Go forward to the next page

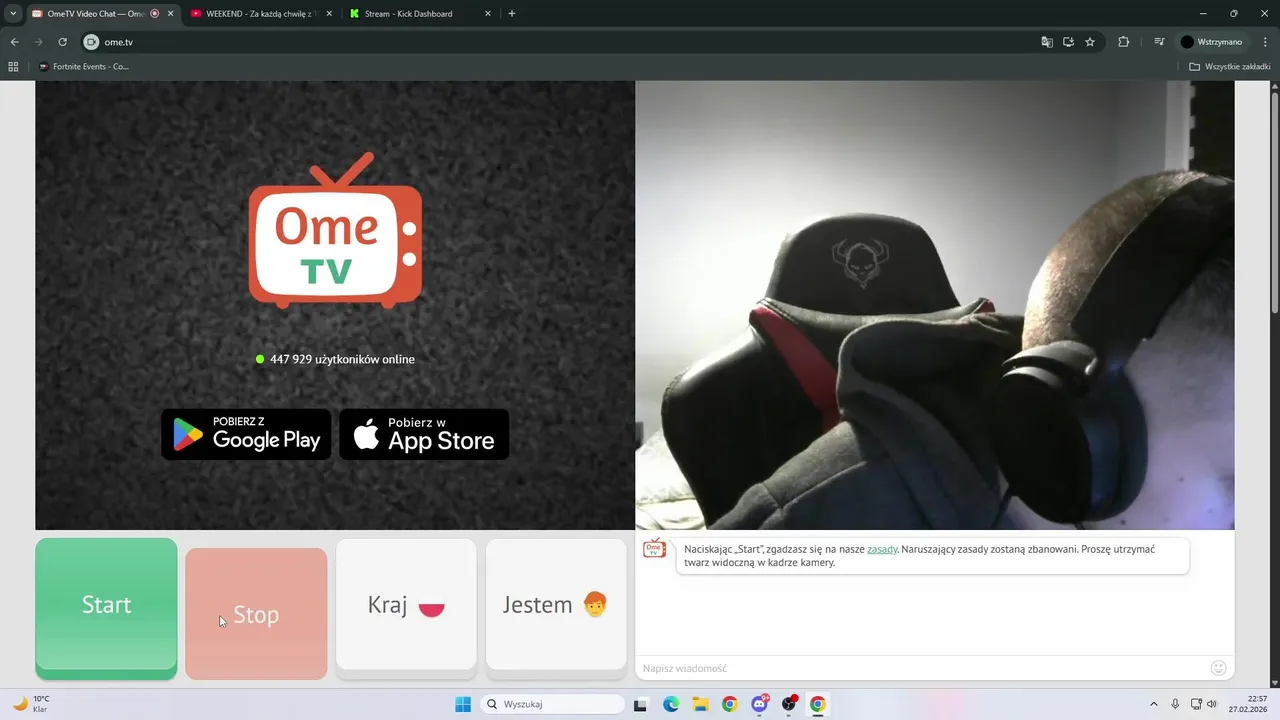pos(39,42)
